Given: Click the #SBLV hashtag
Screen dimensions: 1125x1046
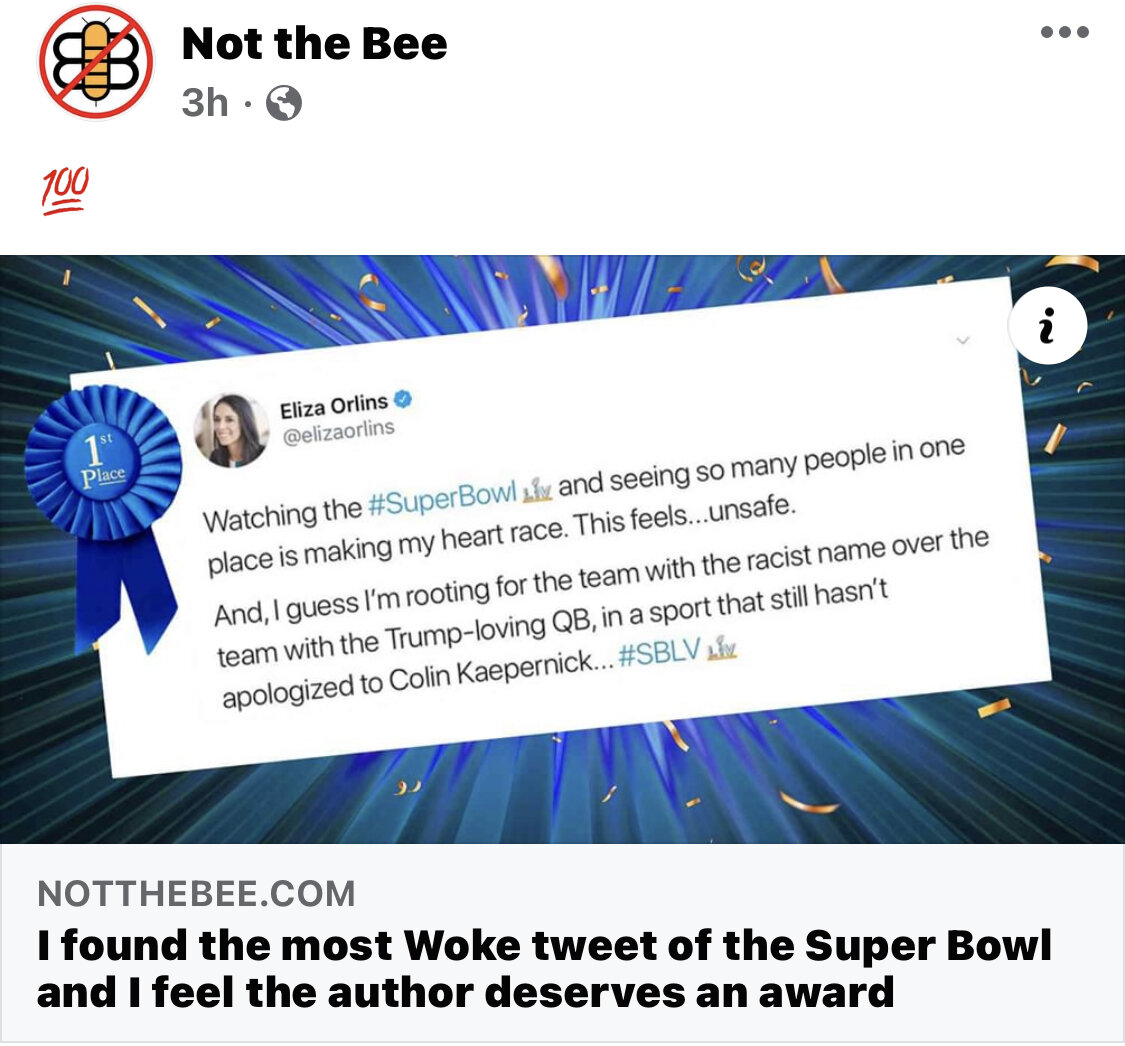Looking at the screenshot, I should (x=658, y=657).
